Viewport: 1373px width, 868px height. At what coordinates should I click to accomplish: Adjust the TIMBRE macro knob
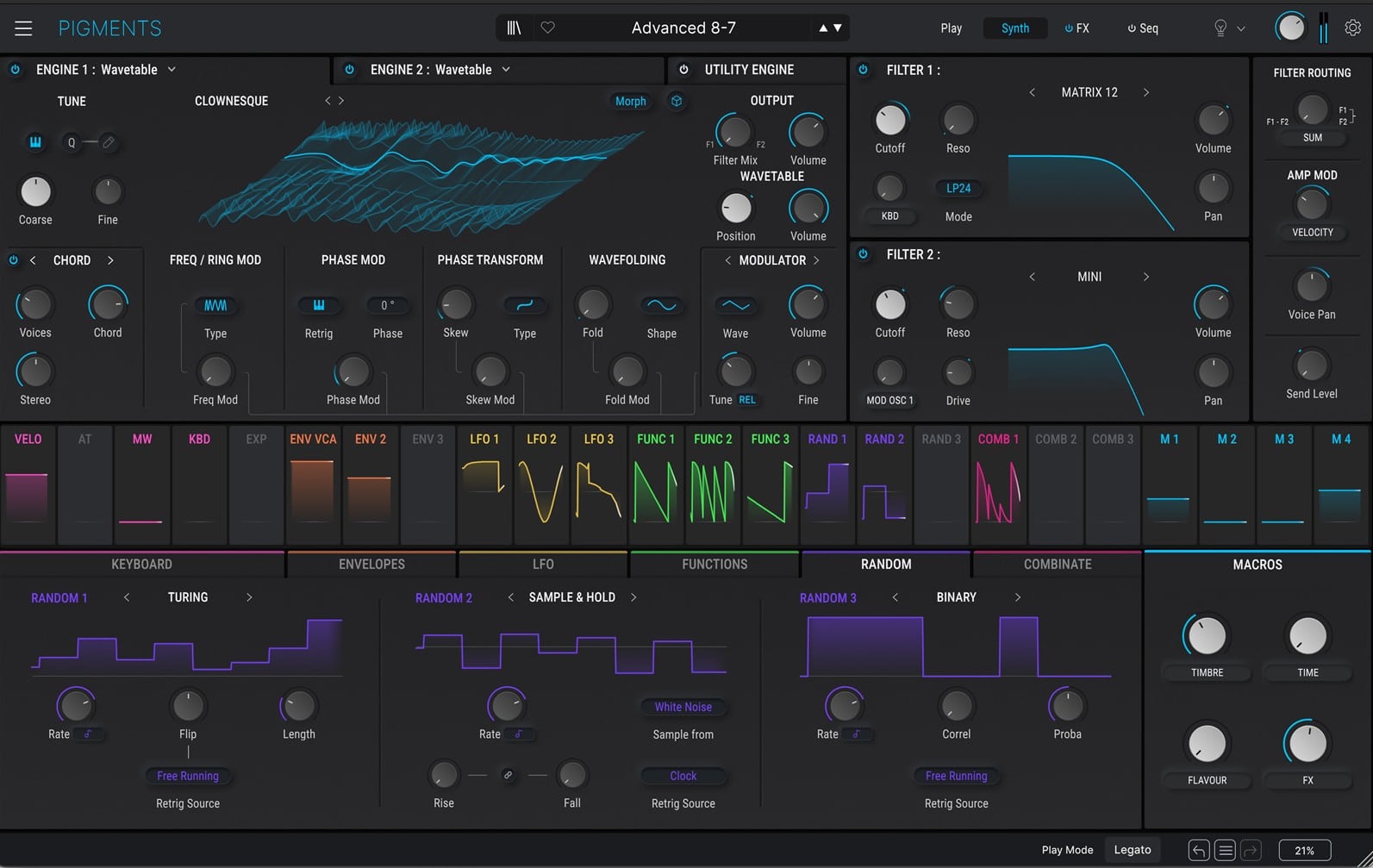click(1207, 636)
